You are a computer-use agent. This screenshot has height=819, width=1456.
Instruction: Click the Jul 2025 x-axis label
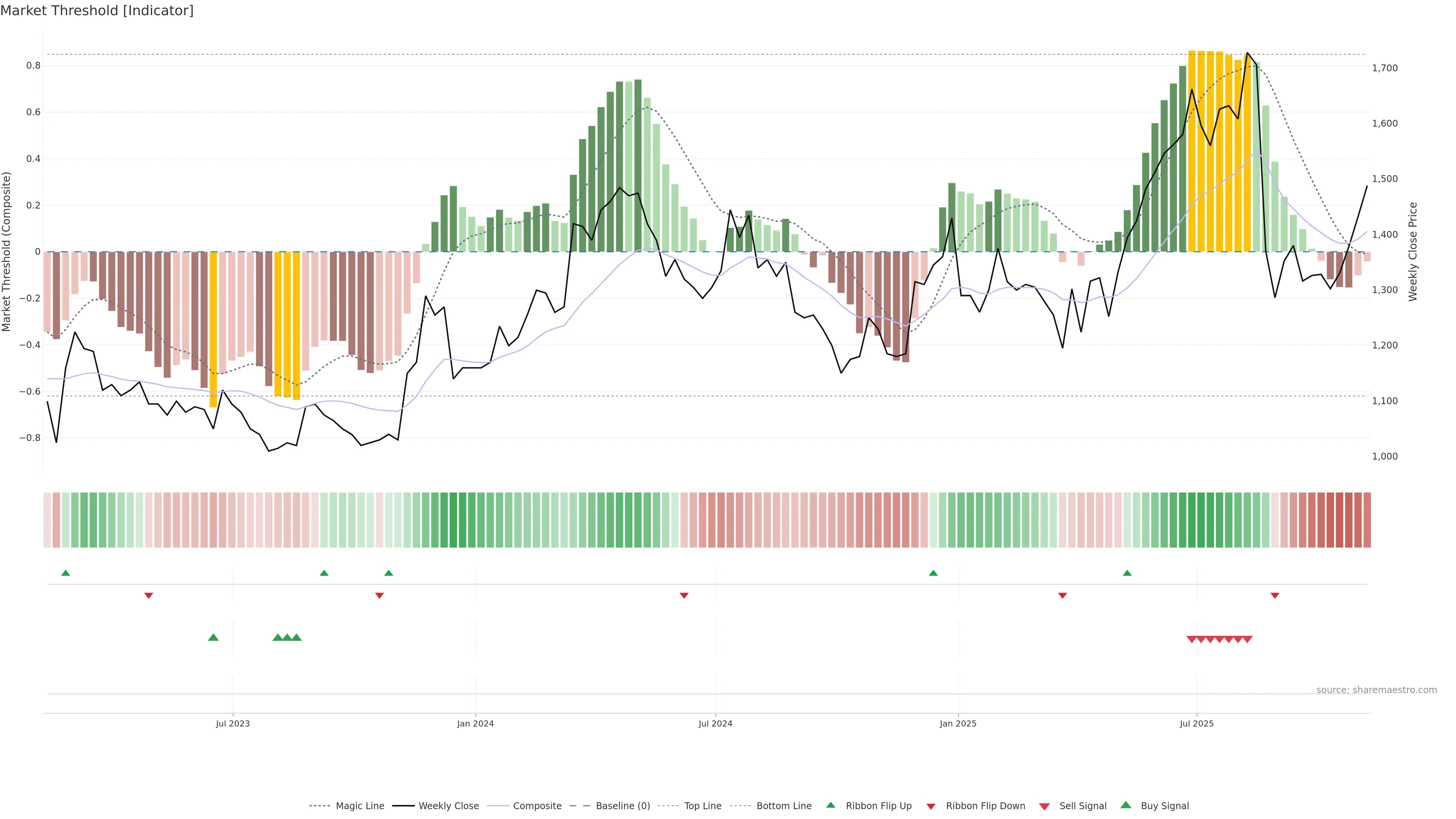(1197, 723)
